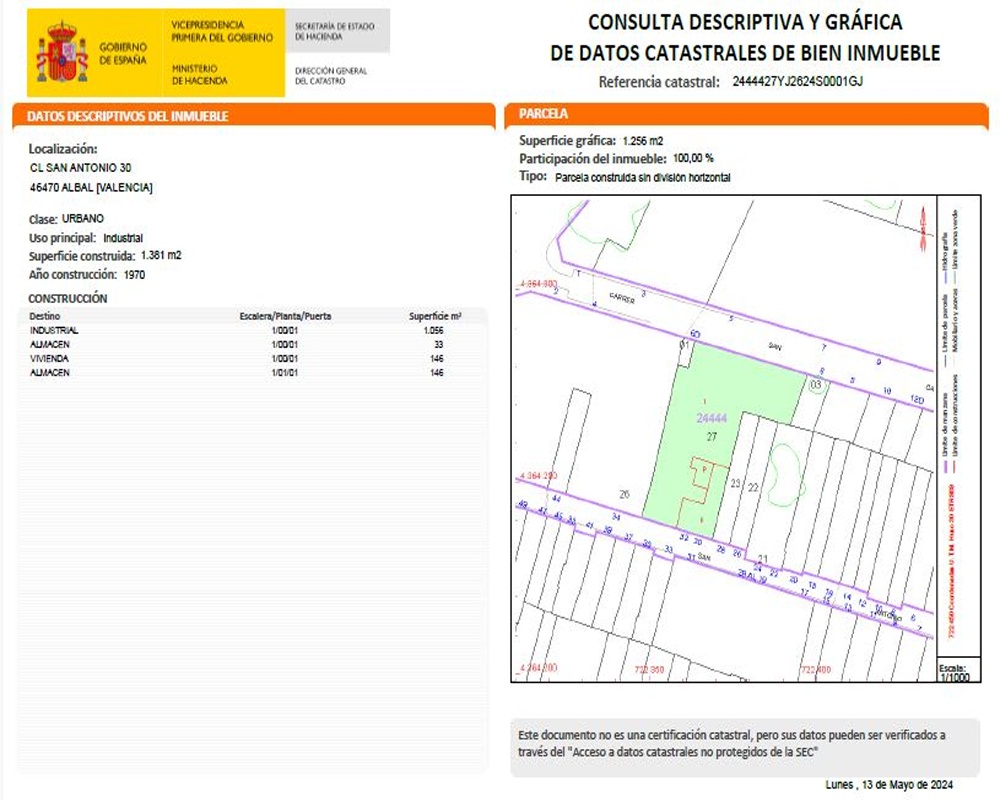
Task: Select graphic surface value '1.256 m2'
Action: pyautogui.click(x=643, y=141)
